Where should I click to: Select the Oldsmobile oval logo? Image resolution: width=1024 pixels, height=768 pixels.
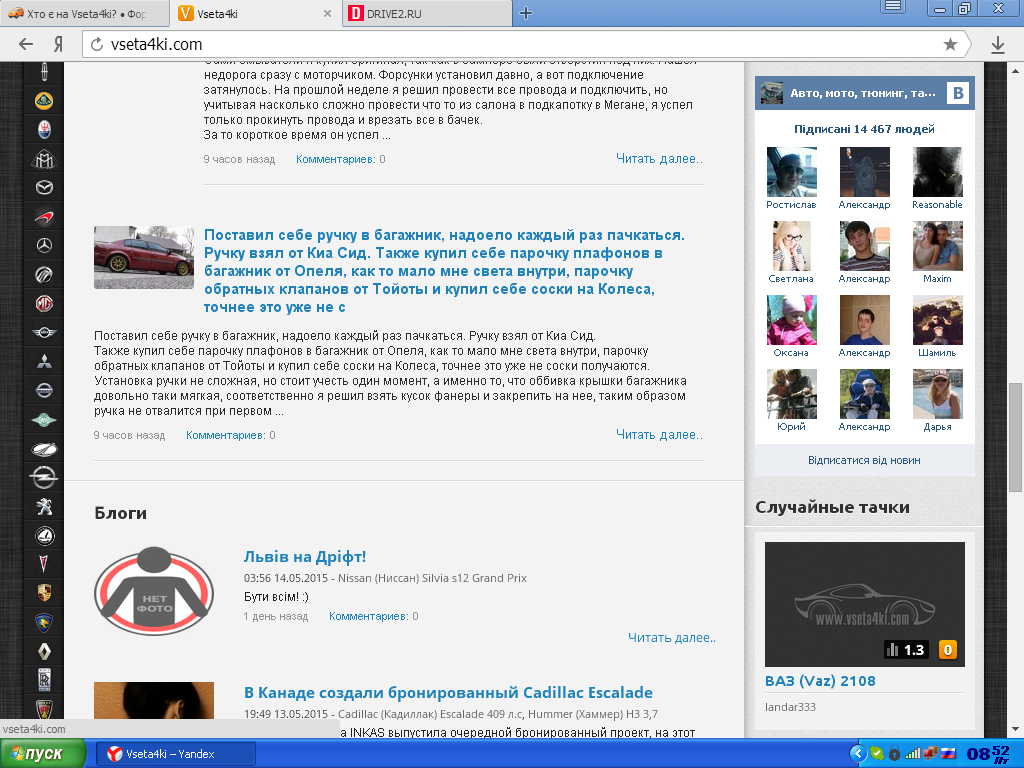tap(44, 449)
